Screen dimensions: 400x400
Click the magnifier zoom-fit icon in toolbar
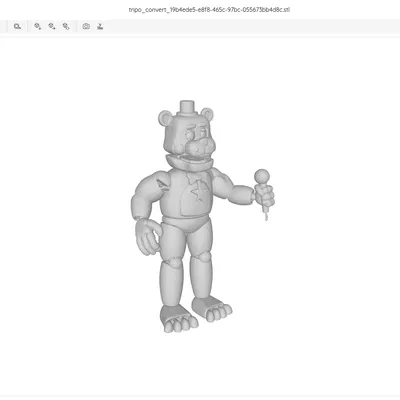pos(17,26)
